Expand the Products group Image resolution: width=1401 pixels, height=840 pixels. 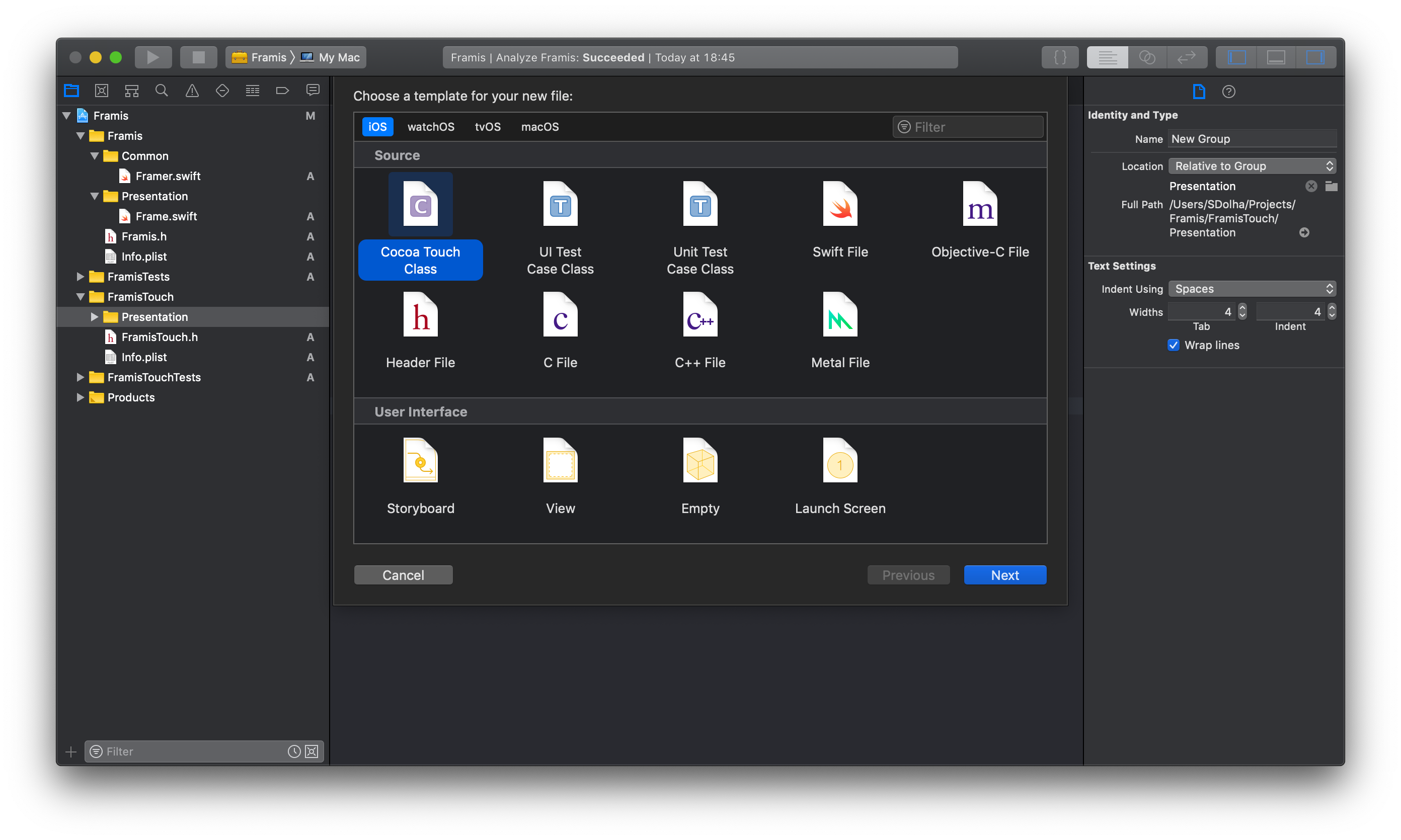(80, 397)
